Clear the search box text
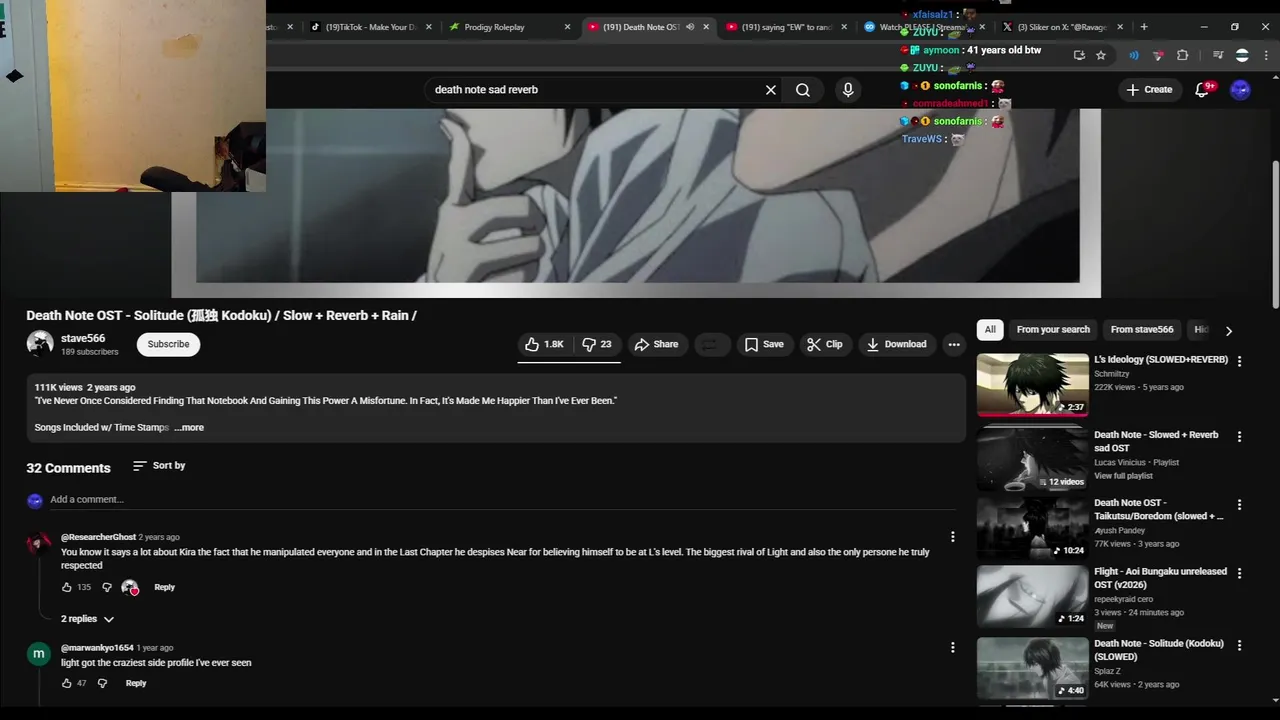Viewport: 1280px width, 720px height. tap(771, 90)
